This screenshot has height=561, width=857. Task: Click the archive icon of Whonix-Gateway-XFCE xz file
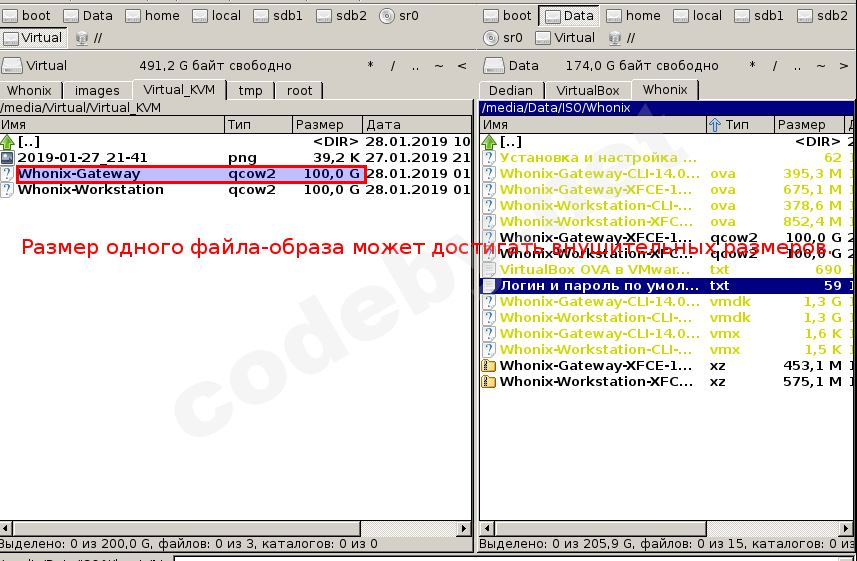pos(489,366)
